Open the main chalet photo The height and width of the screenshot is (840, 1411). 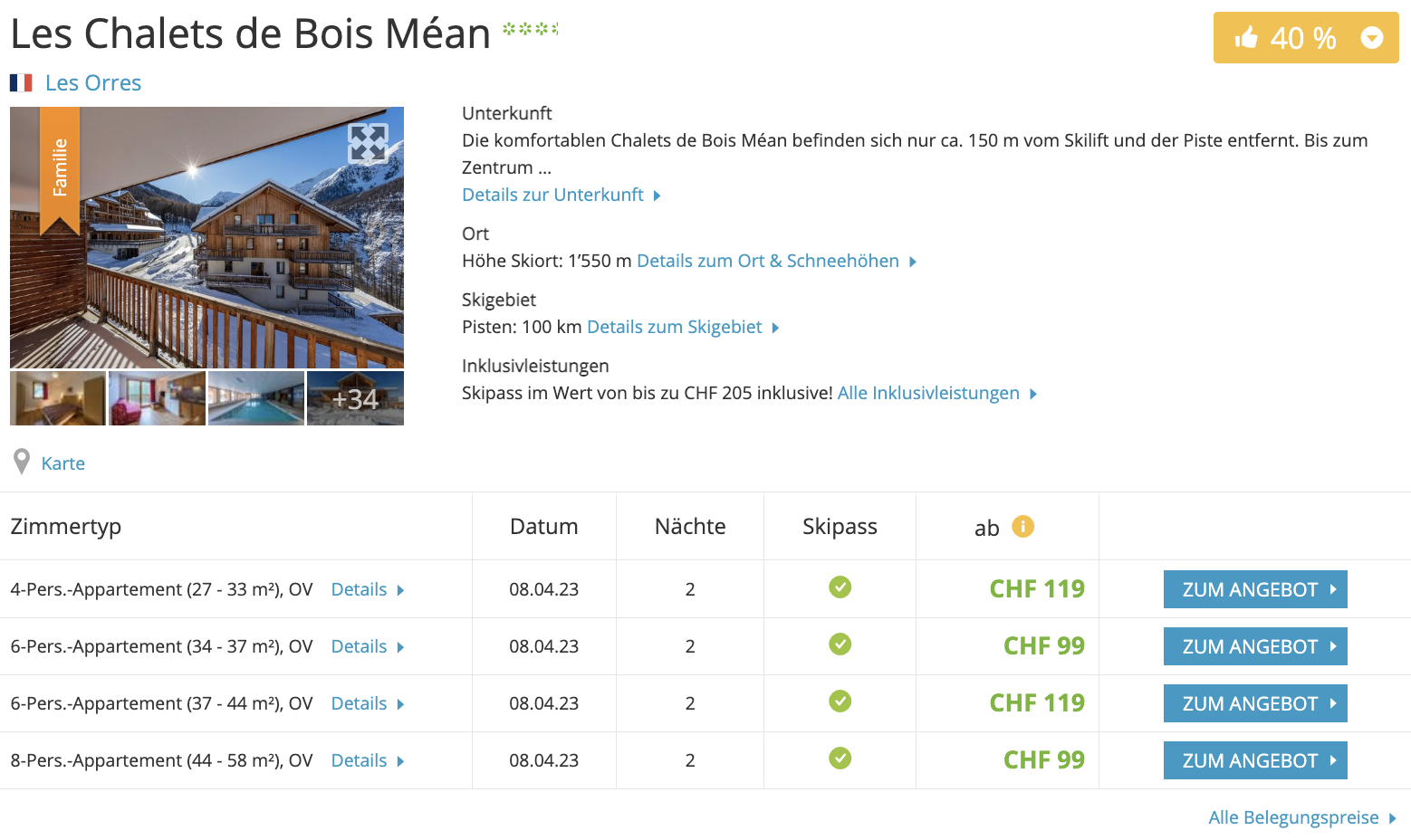(206, 237)
